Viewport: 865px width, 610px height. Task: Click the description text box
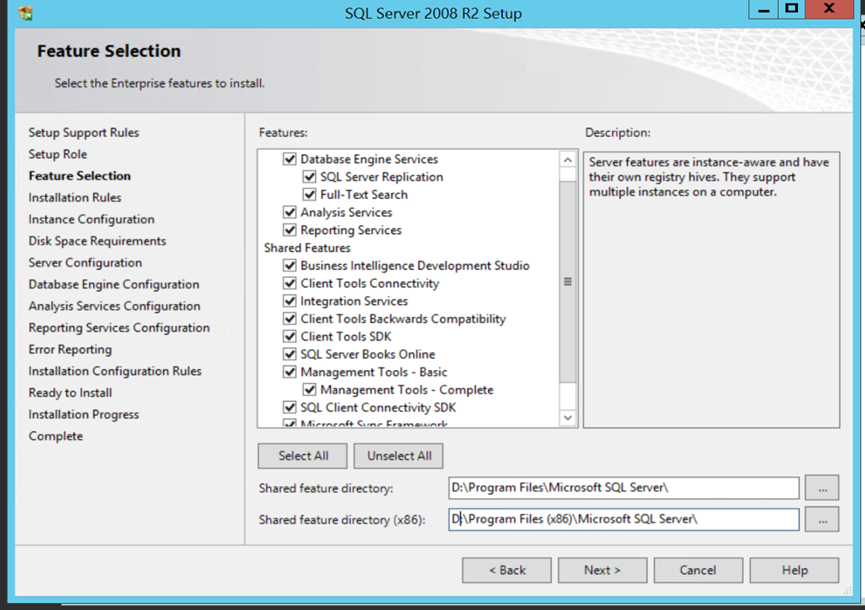(x=712, y=290)
